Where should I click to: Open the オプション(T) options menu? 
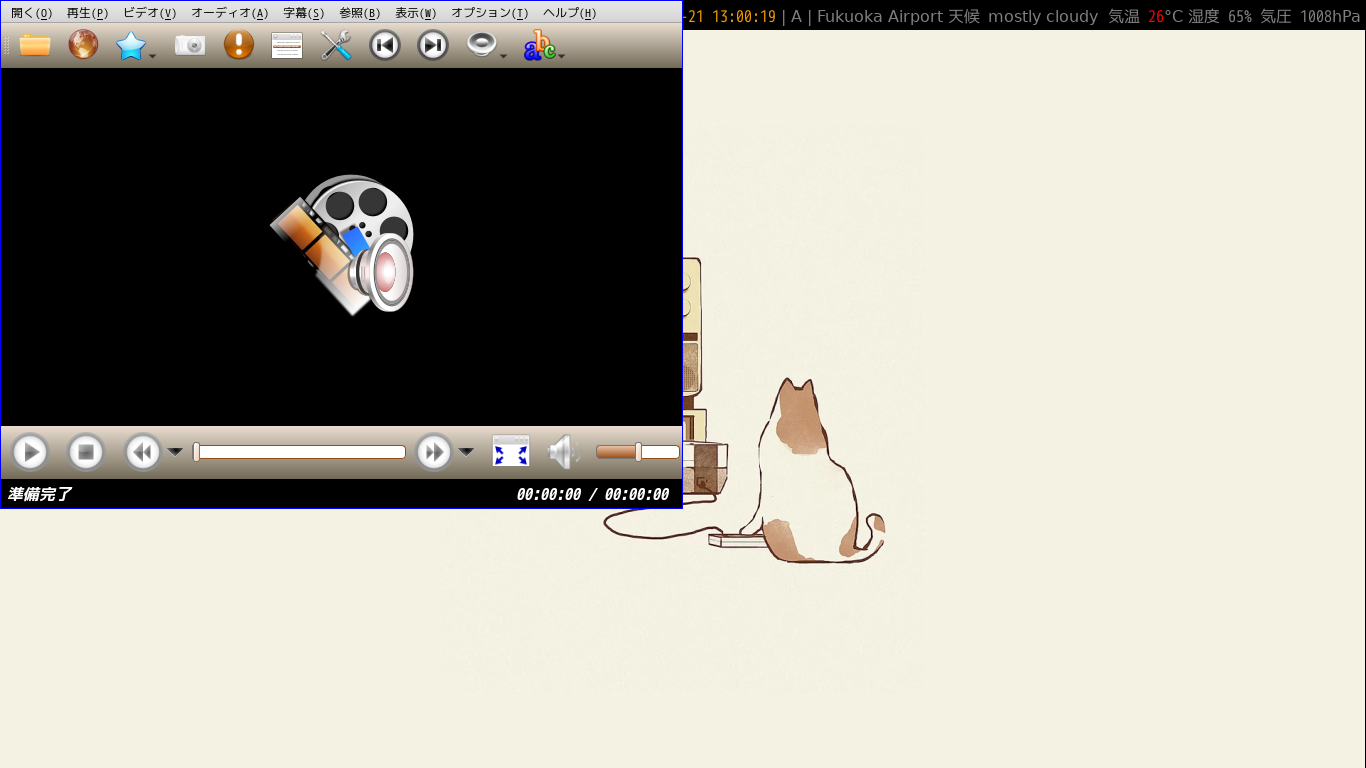[x=489, y=13]
